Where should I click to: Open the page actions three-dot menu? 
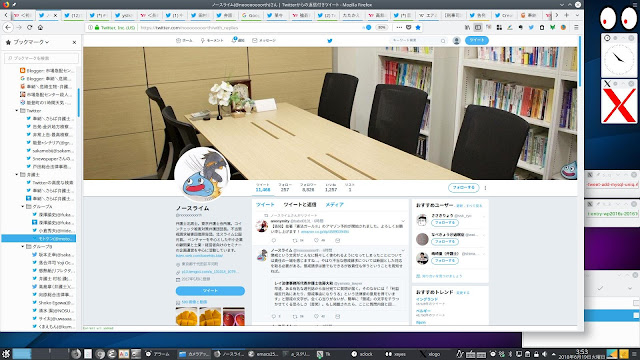point(399,27)
